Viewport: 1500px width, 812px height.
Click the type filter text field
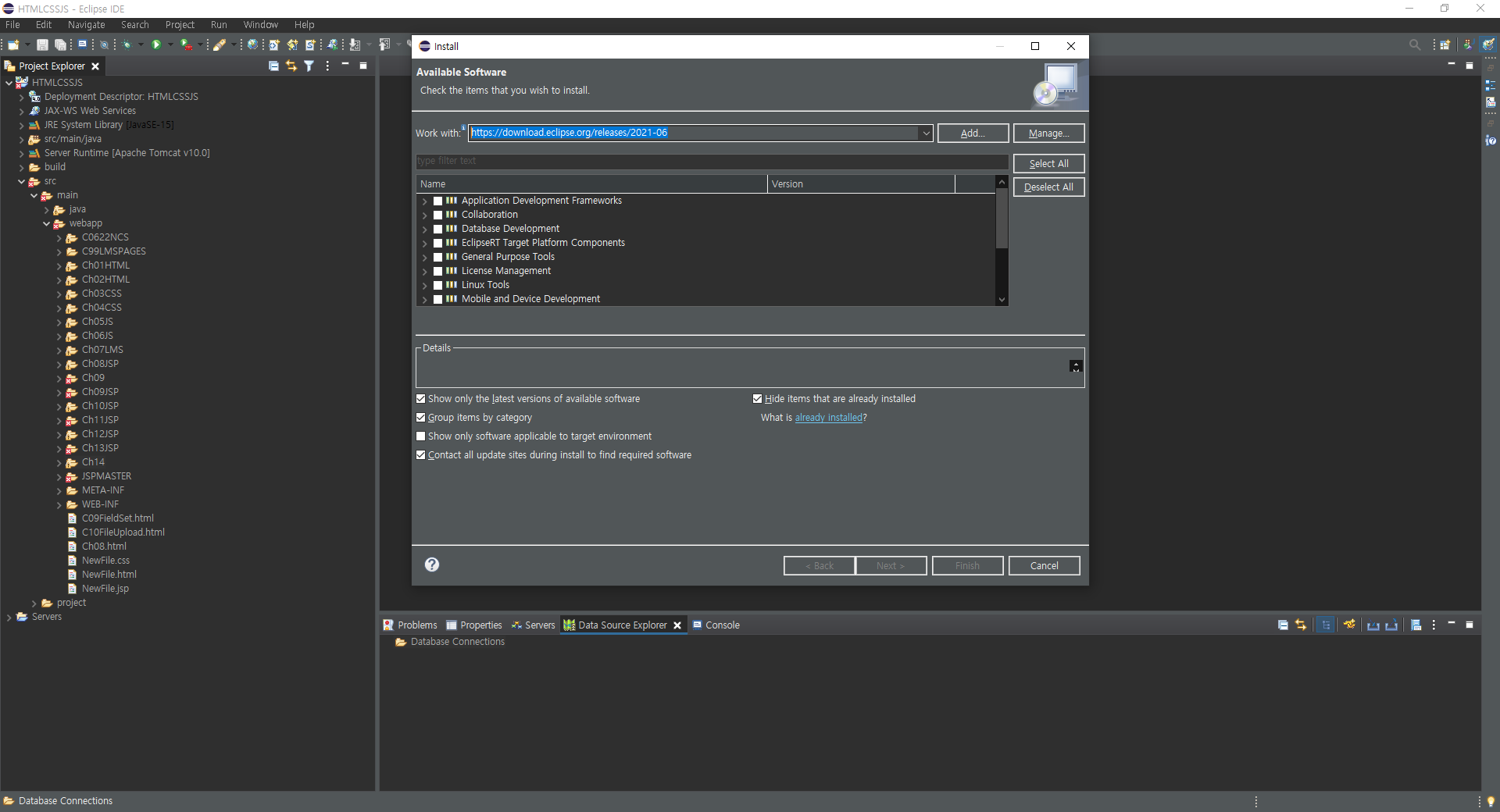point(712,161)
